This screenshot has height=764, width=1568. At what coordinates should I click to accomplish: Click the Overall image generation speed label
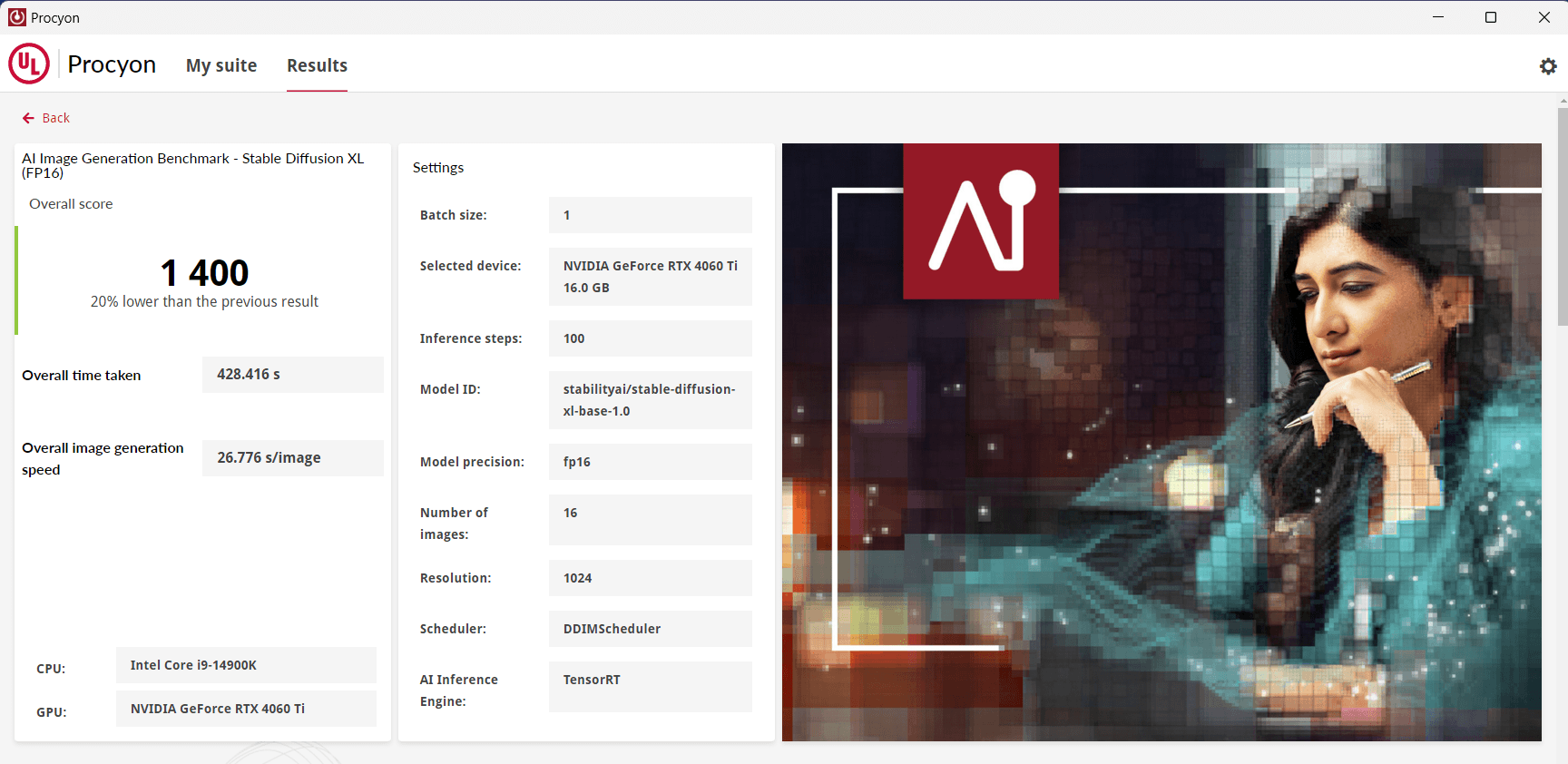click(103, 459)
